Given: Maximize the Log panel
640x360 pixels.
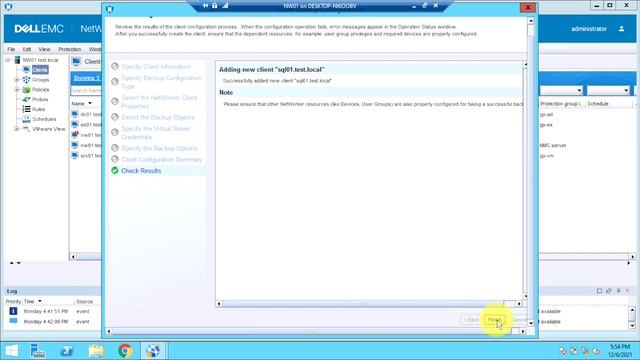Looking at the screenshot, I should pos(599,291).
